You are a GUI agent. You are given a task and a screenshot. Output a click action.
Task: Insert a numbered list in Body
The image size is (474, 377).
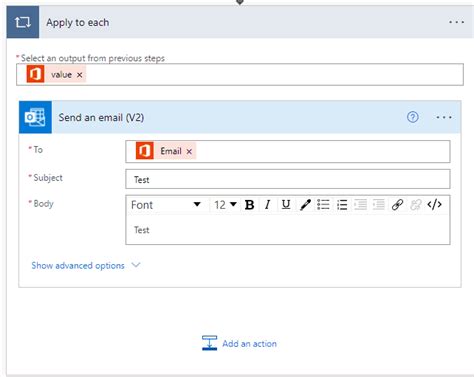click(342, 205)
